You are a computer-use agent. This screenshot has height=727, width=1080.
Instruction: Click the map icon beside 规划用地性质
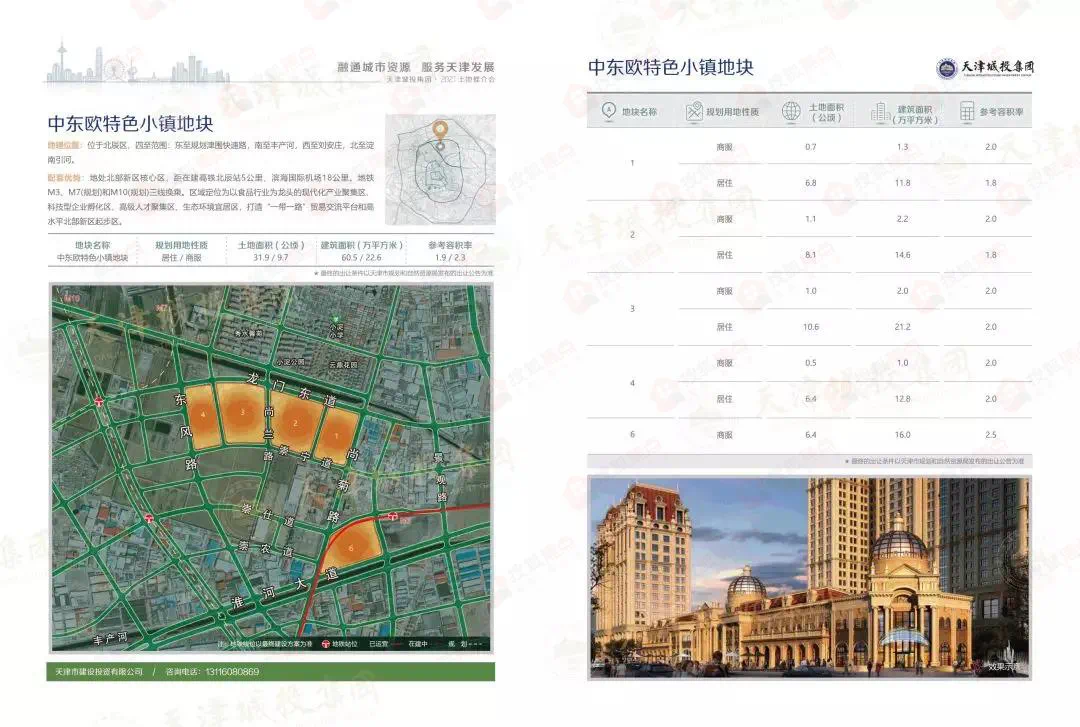(x=694, y=112)
